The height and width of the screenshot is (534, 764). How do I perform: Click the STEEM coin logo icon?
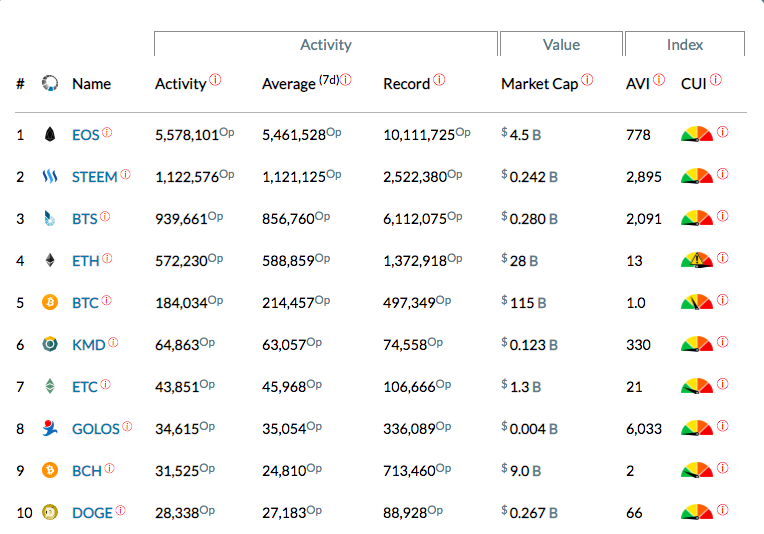pos(50,176)
